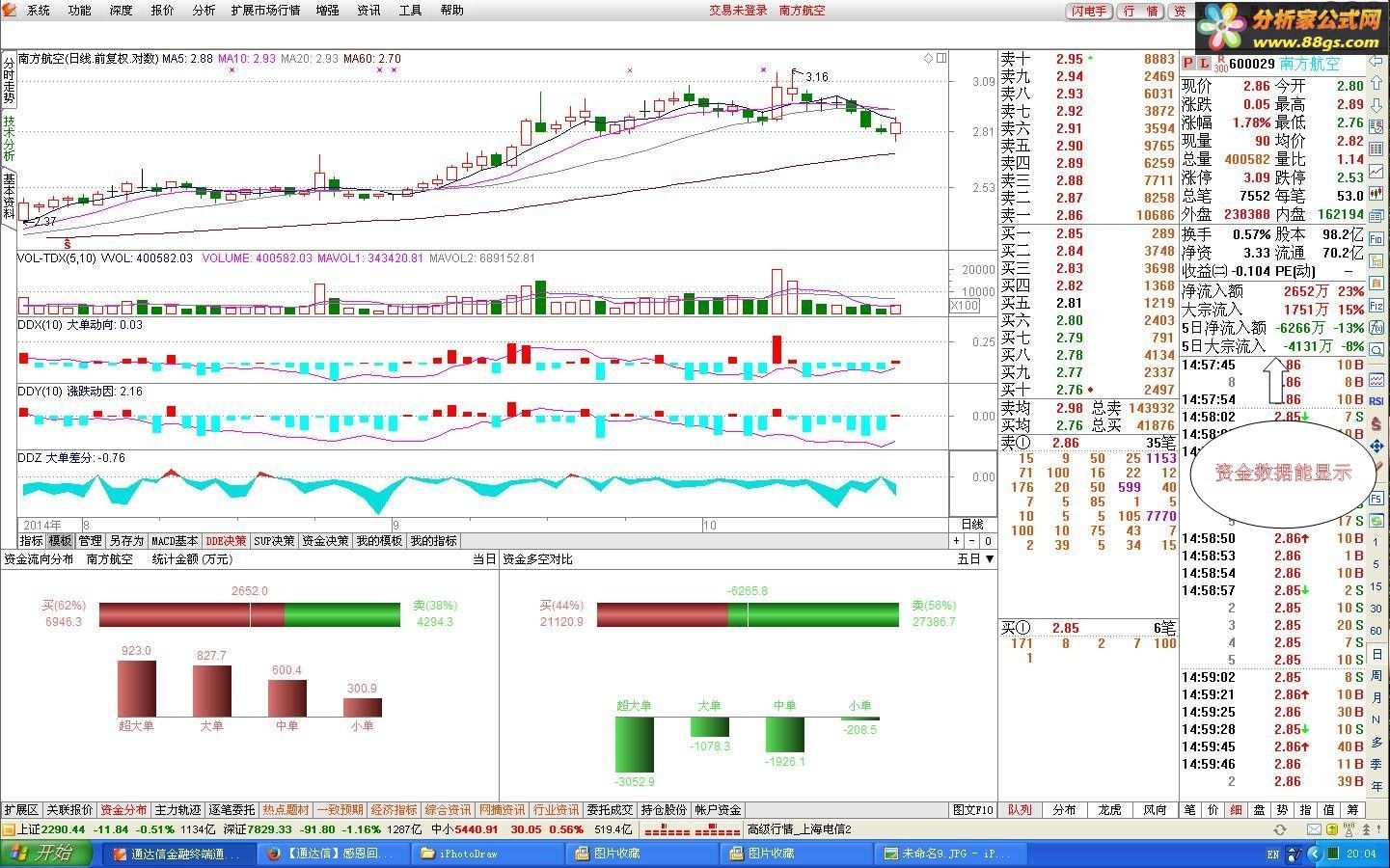Open the quote list table icon

click(x=1376, y=149)
